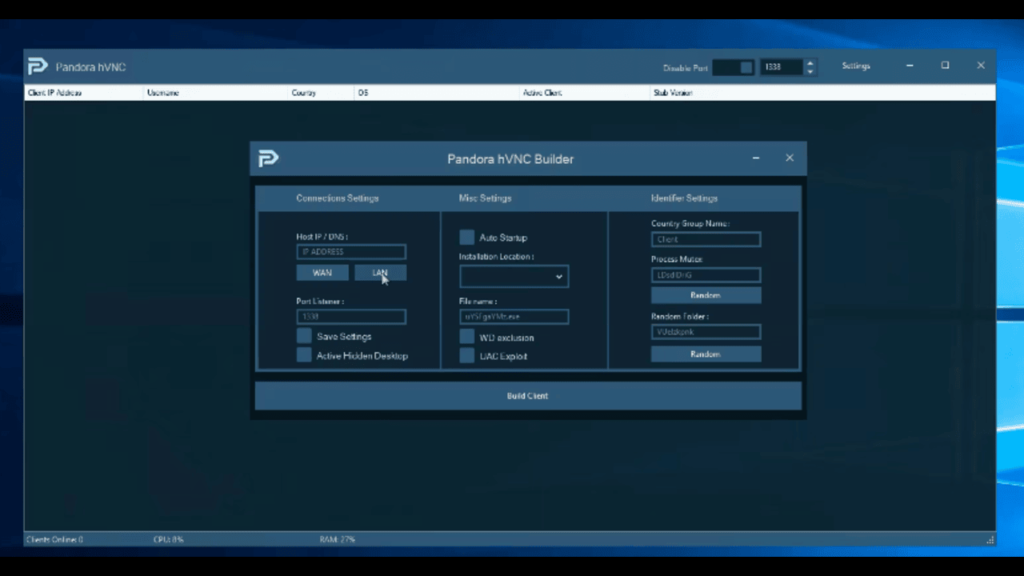Screen dimensions: 1024x576
Task: Click the Connections Settings section heading
Action: coord(337,198)
